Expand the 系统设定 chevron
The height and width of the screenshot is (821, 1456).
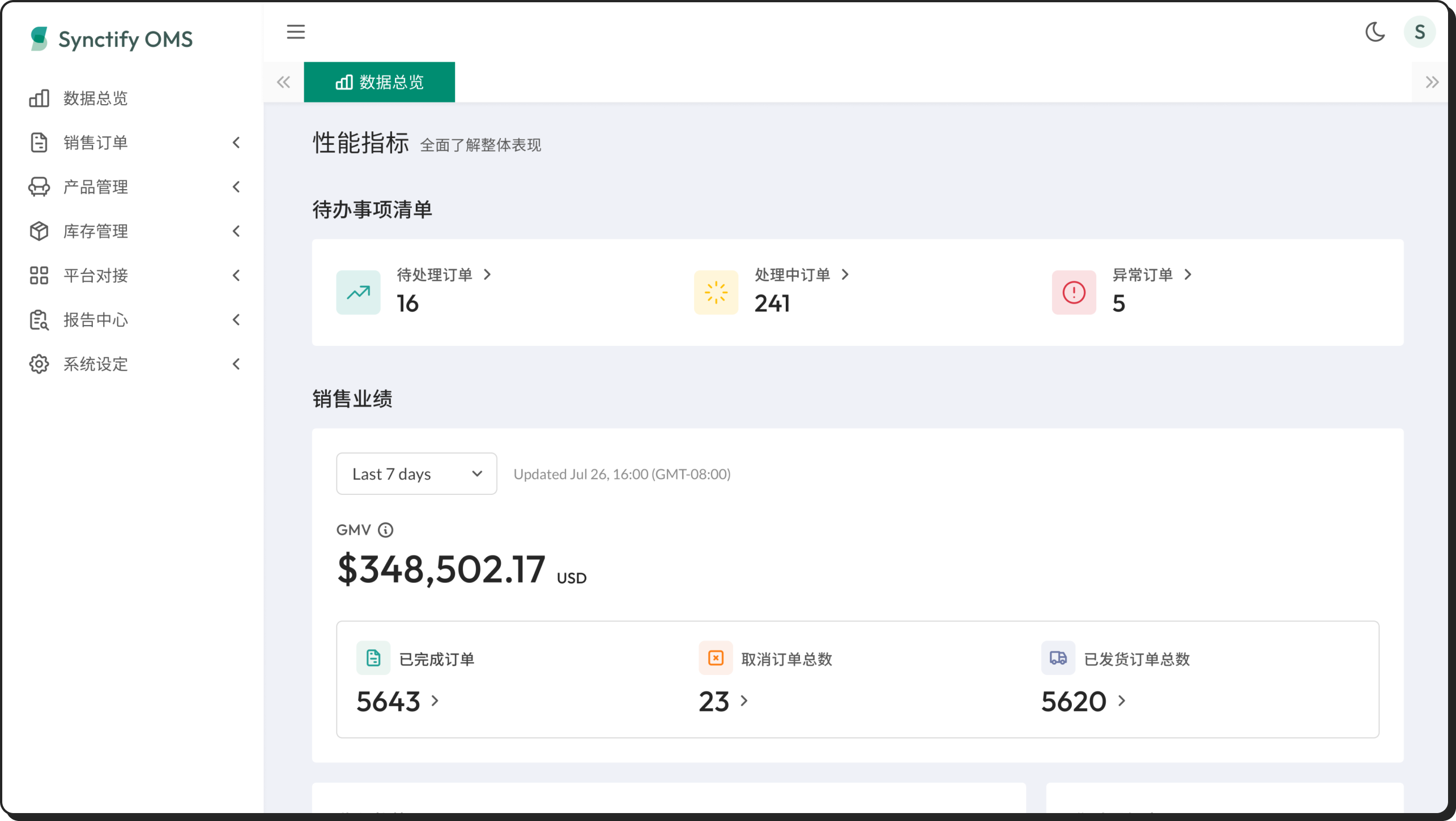[236, 364]
